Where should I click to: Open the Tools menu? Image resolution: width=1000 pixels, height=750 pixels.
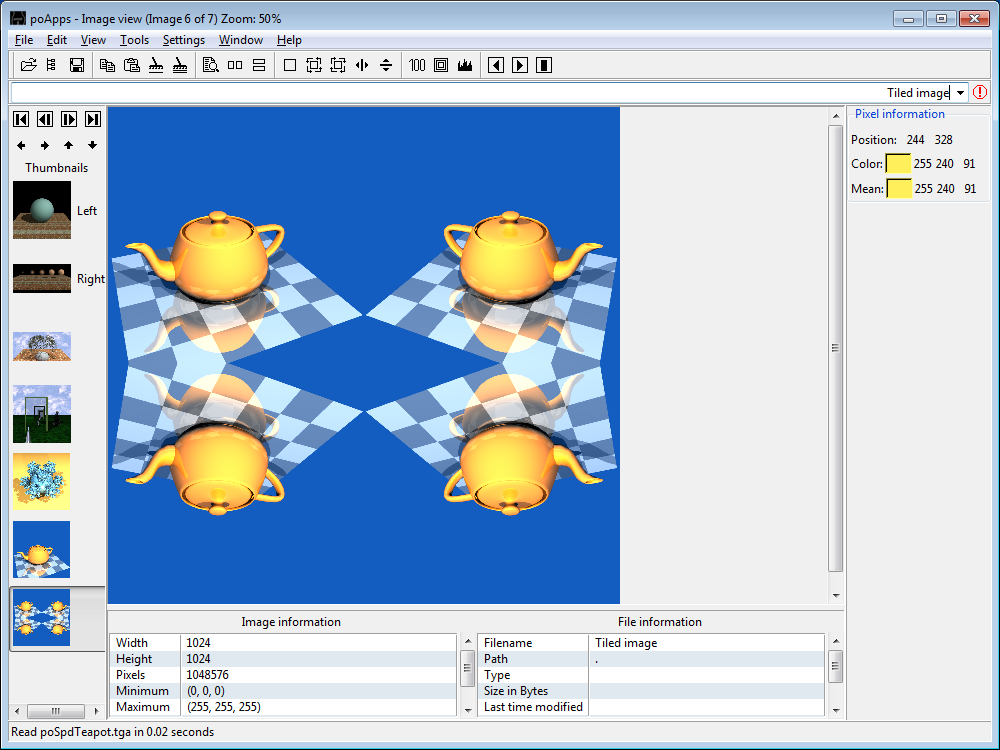tap(134, 40)
